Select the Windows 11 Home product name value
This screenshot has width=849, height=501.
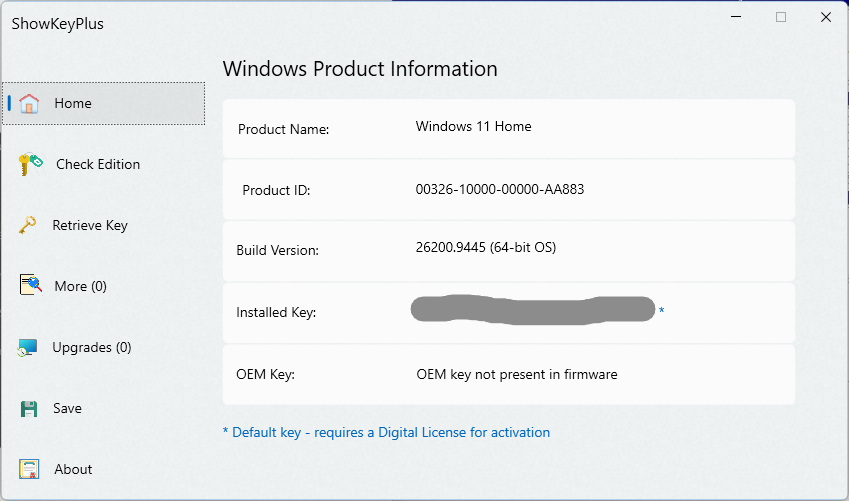[473, 126]
